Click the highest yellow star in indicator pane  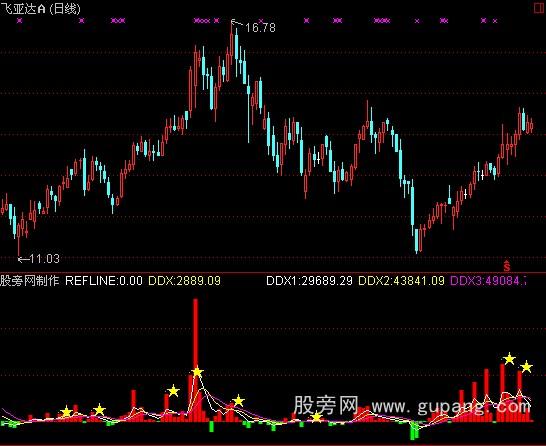coord(509,359)
